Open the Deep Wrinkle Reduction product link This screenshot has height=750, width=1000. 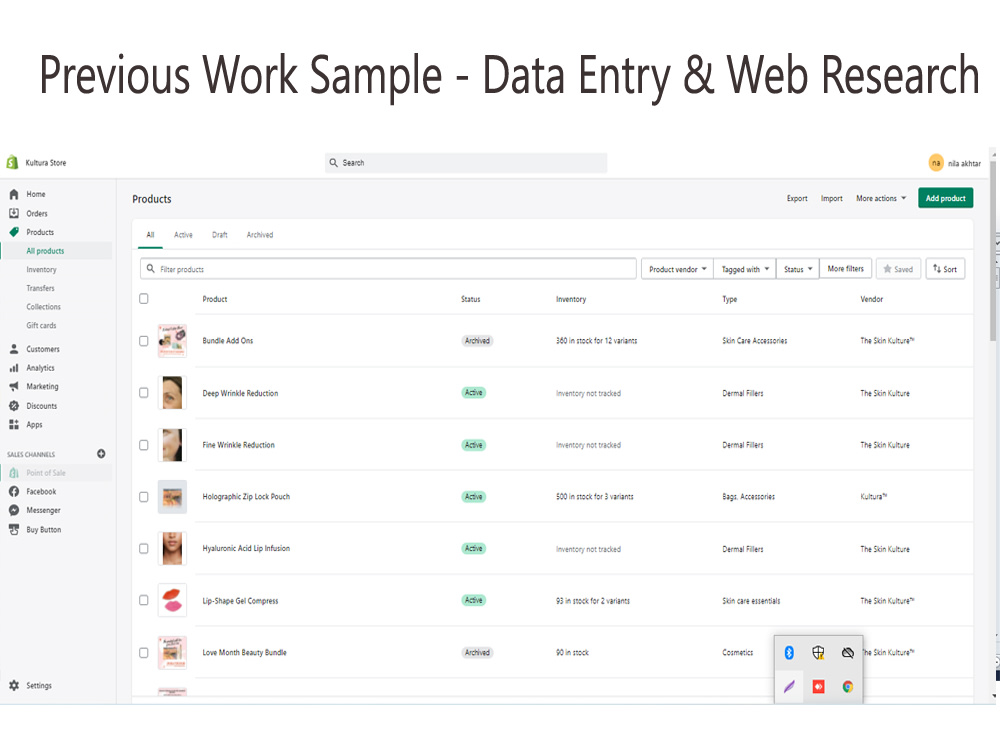pos(240,393)
